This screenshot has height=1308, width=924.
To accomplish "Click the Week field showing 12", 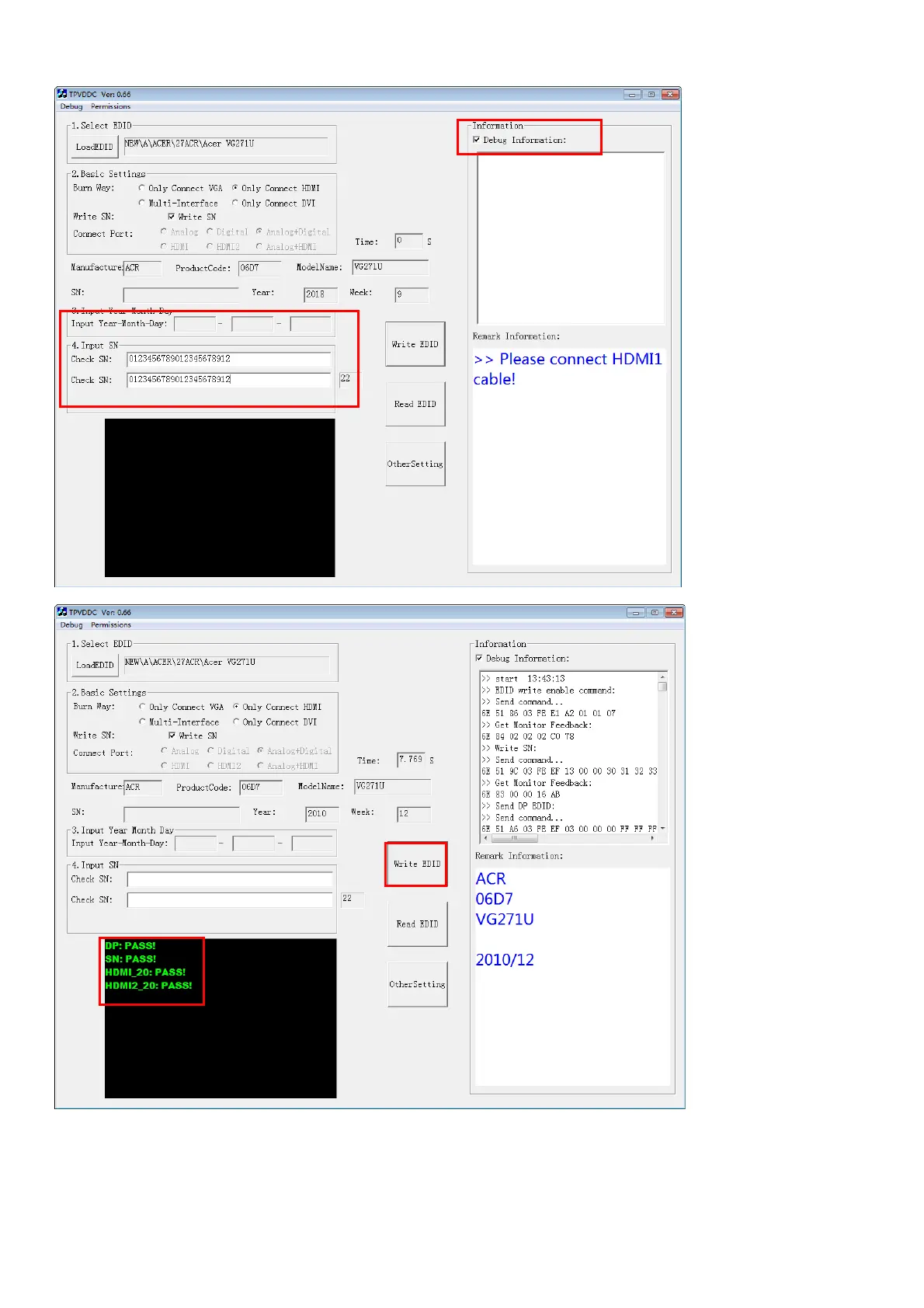I will (x=414, y=813).
